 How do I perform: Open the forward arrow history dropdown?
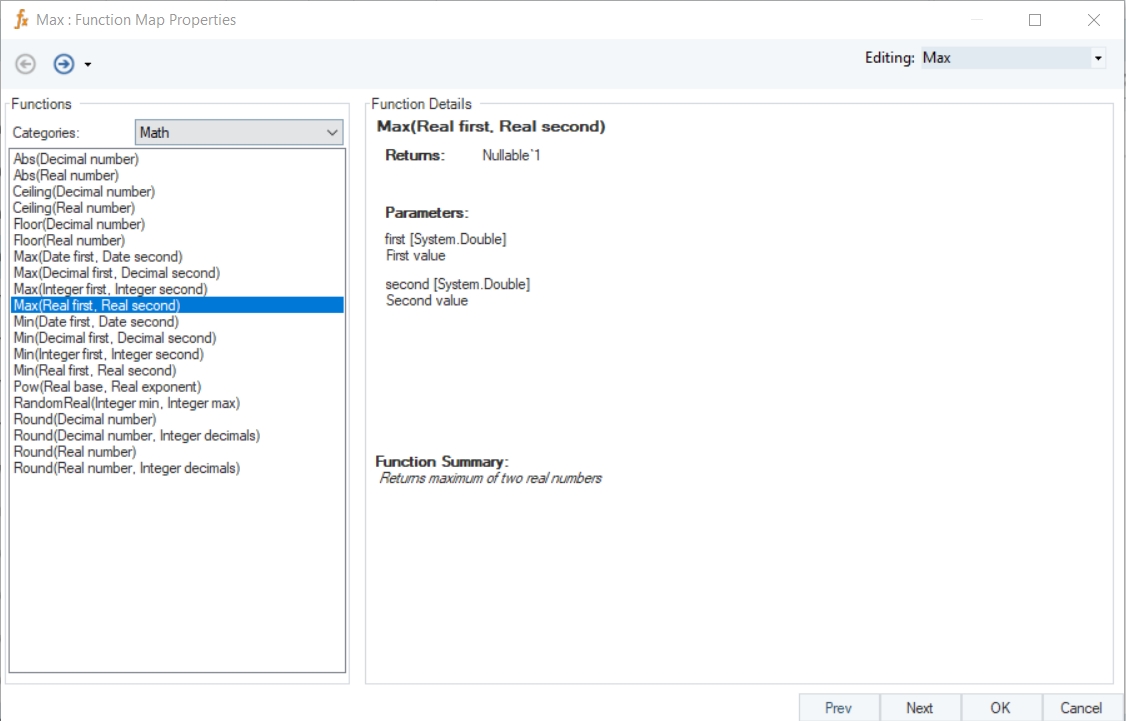tap(88, 65)
